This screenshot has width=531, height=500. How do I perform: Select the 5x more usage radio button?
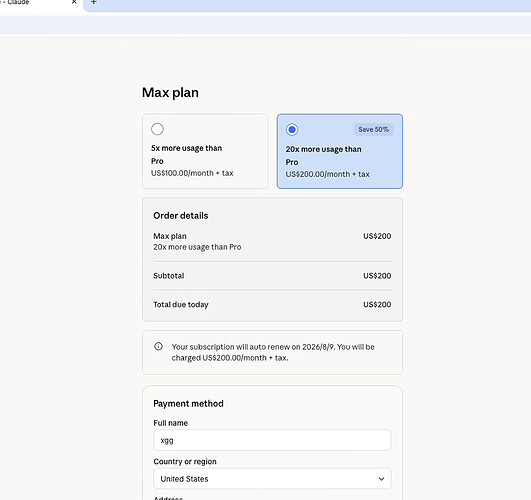click(157, 129)
